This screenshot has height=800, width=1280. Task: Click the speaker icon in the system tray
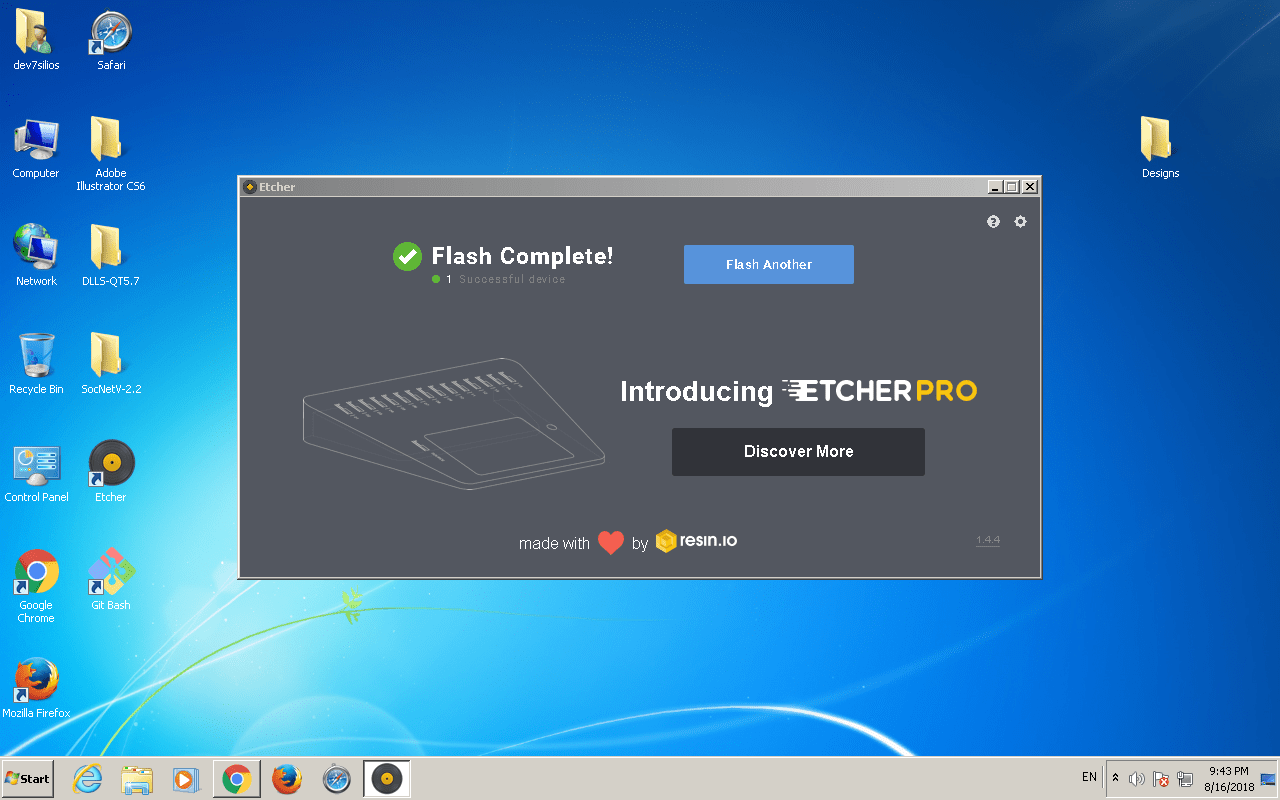(x=1137, y=777)
